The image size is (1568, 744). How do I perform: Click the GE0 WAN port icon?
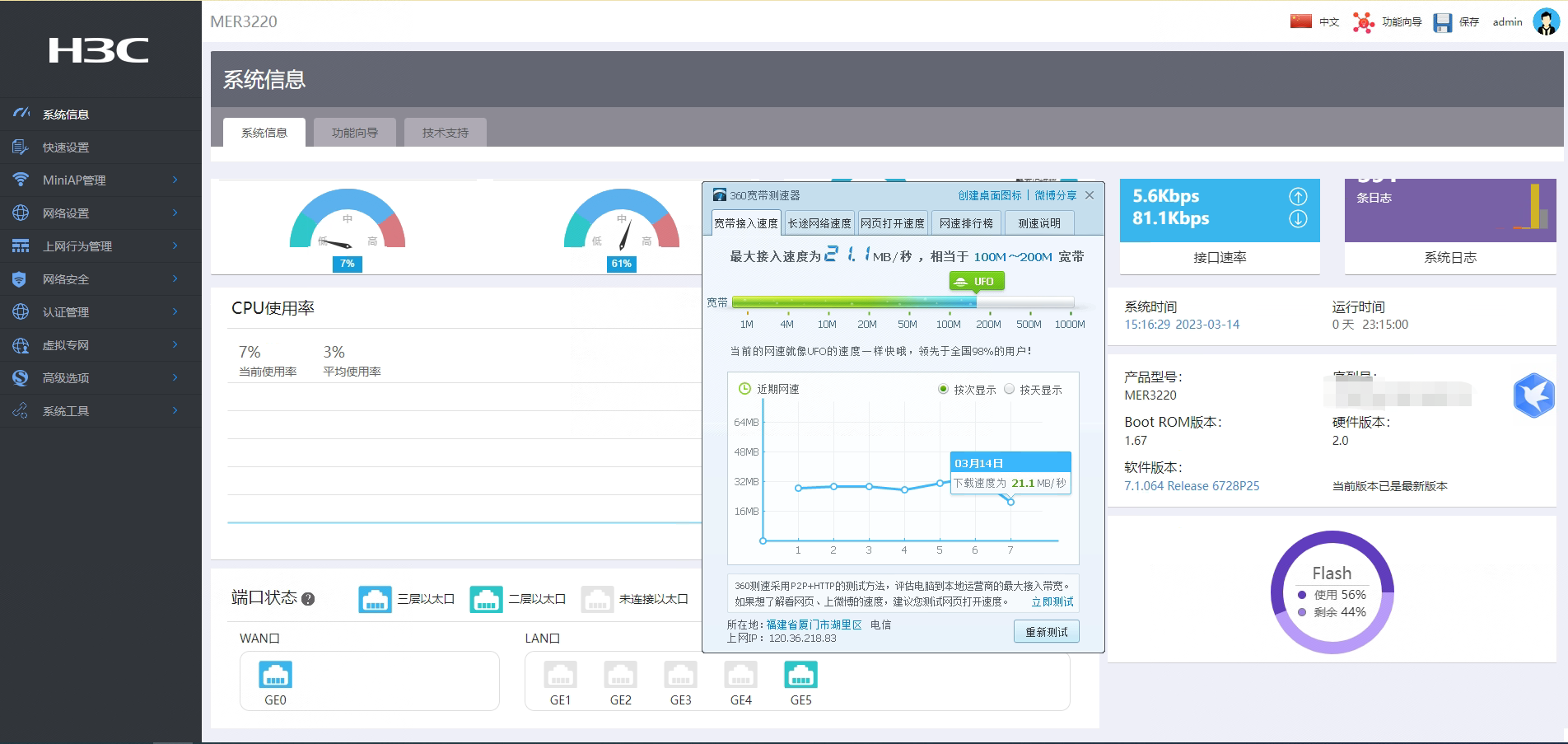pos(276,675)
